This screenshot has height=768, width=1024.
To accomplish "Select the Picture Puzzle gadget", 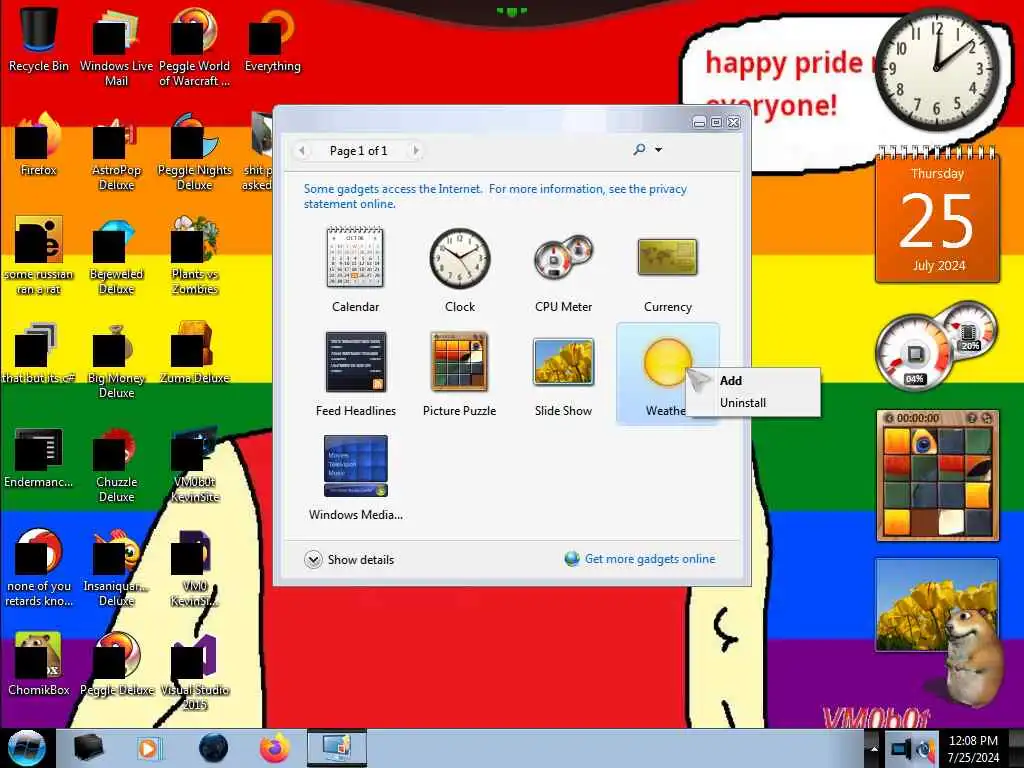I will pyautogui.click(x=460, y=373).
